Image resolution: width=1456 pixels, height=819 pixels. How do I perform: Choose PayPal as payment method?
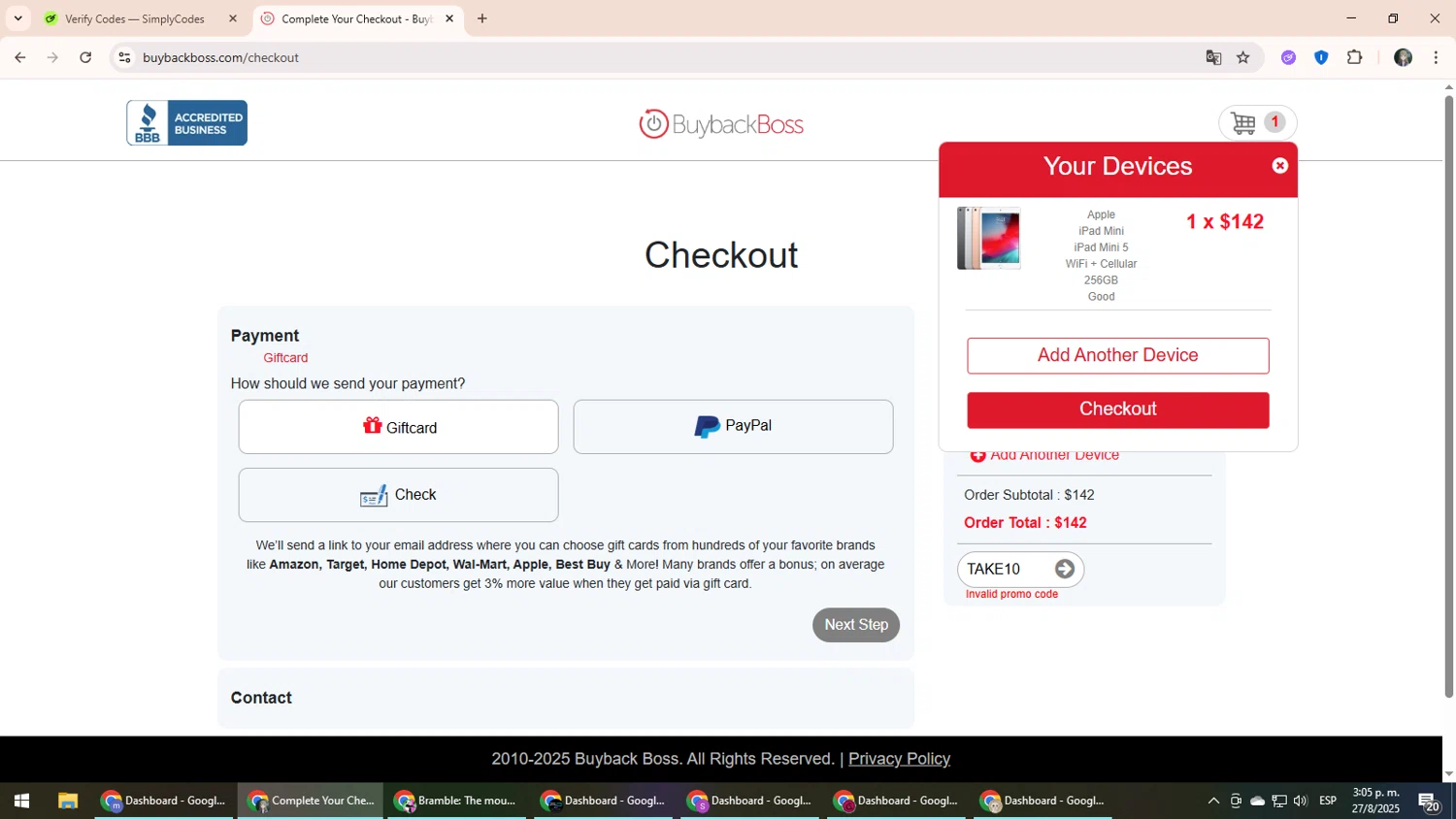[733, 427]
